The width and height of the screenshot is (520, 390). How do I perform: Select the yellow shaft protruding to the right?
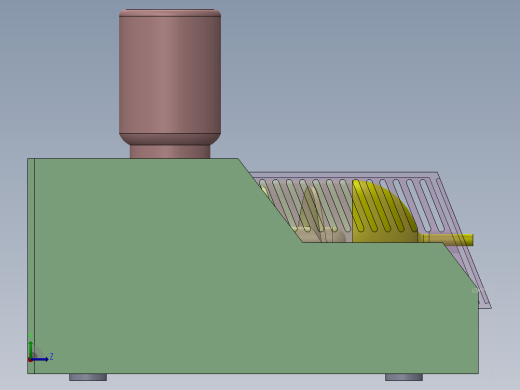click(447, 240)
